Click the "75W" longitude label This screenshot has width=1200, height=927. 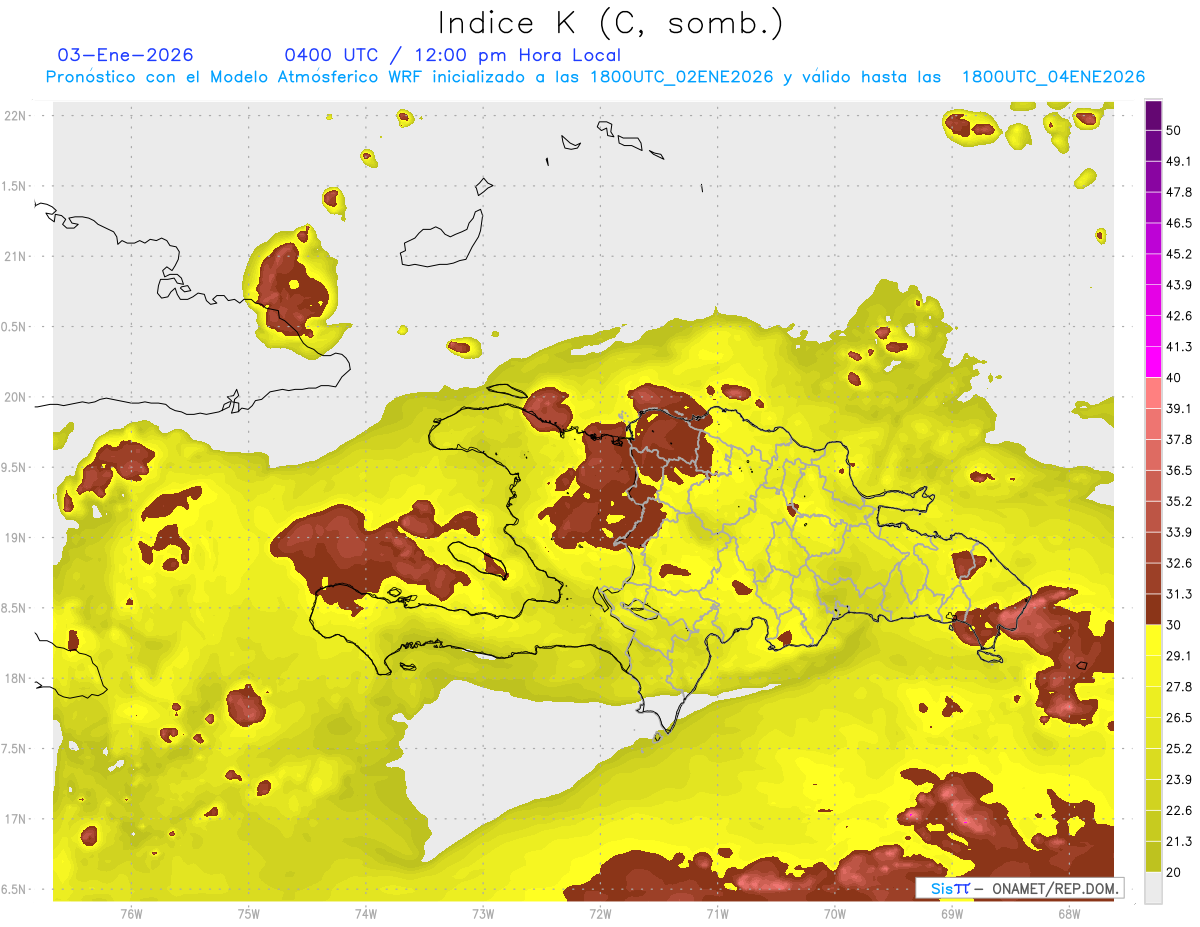pyautogui.click(x=248, y=913)
